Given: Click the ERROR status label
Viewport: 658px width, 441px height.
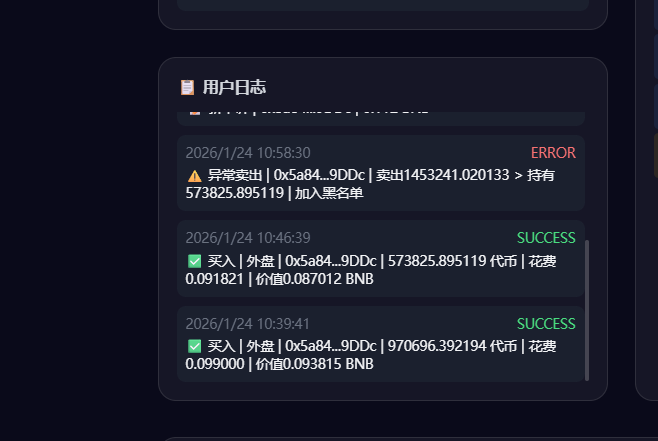Looking at the screenshot, I should point(553,153).
